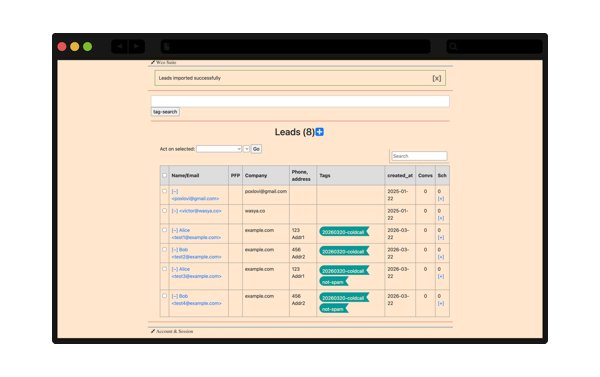Image resolution: width=600 pixels, height=377 pixels.
Task: Click the [+] schedule link in the test1@example.com row
Action: coord(441,238)
